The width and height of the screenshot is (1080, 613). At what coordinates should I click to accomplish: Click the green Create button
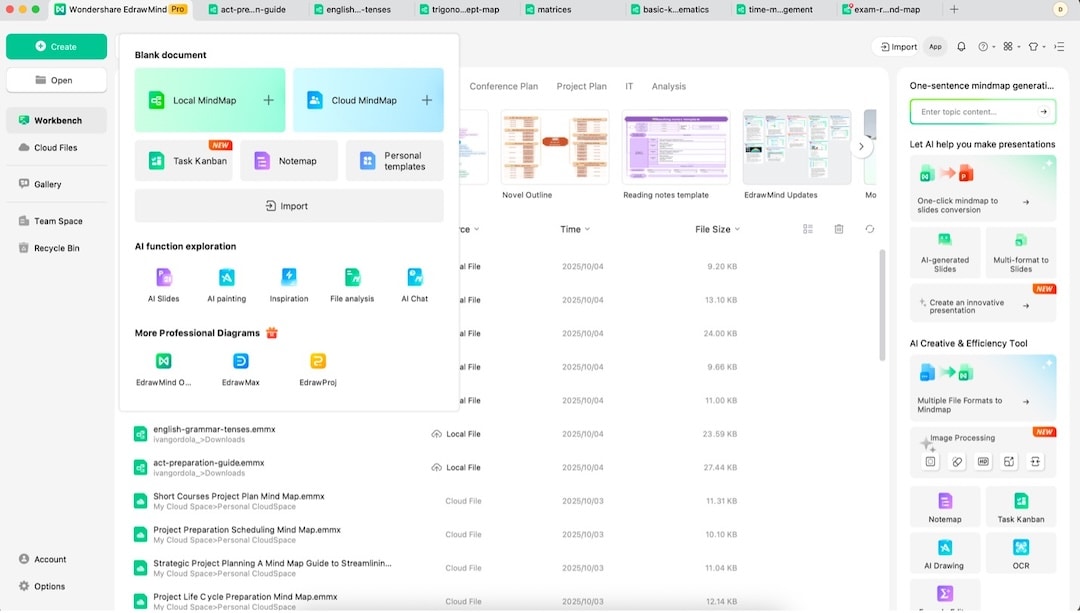[56, 46]
